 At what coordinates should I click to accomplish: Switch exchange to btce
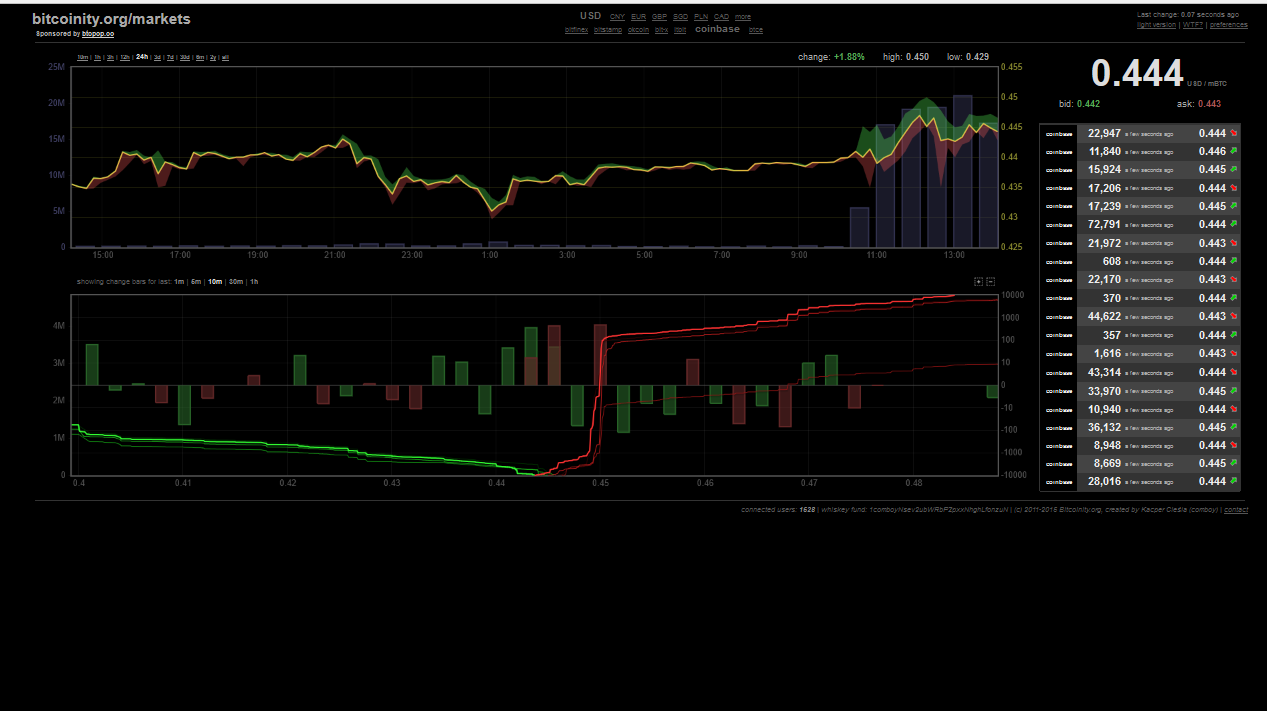(756, 30)
